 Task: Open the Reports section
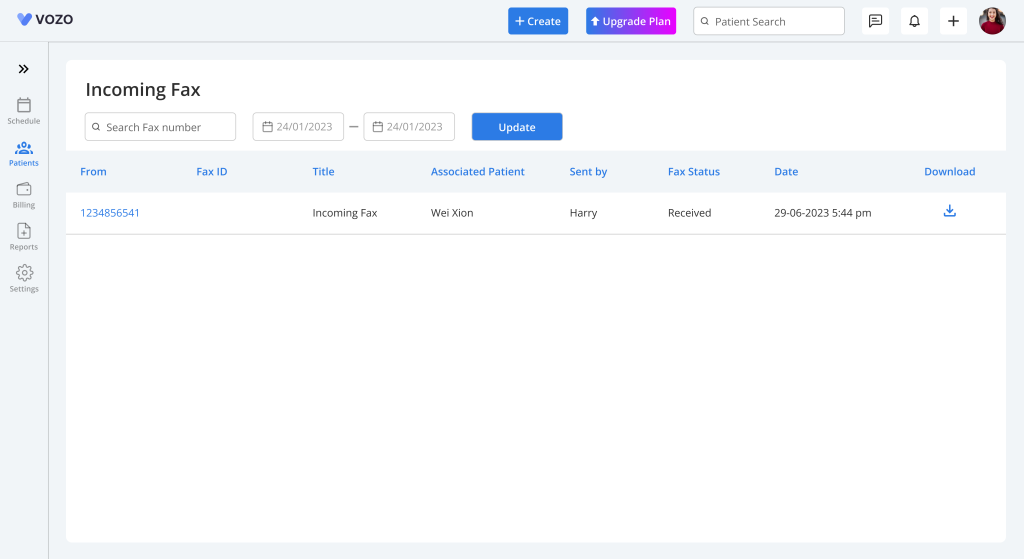click(x=24, y=236)
